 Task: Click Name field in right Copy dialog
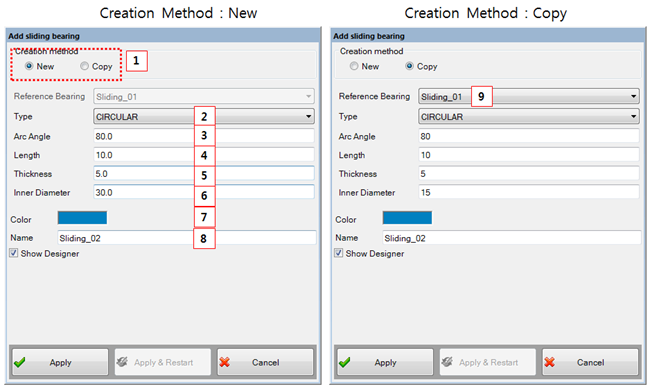click(x=512, y=238)
